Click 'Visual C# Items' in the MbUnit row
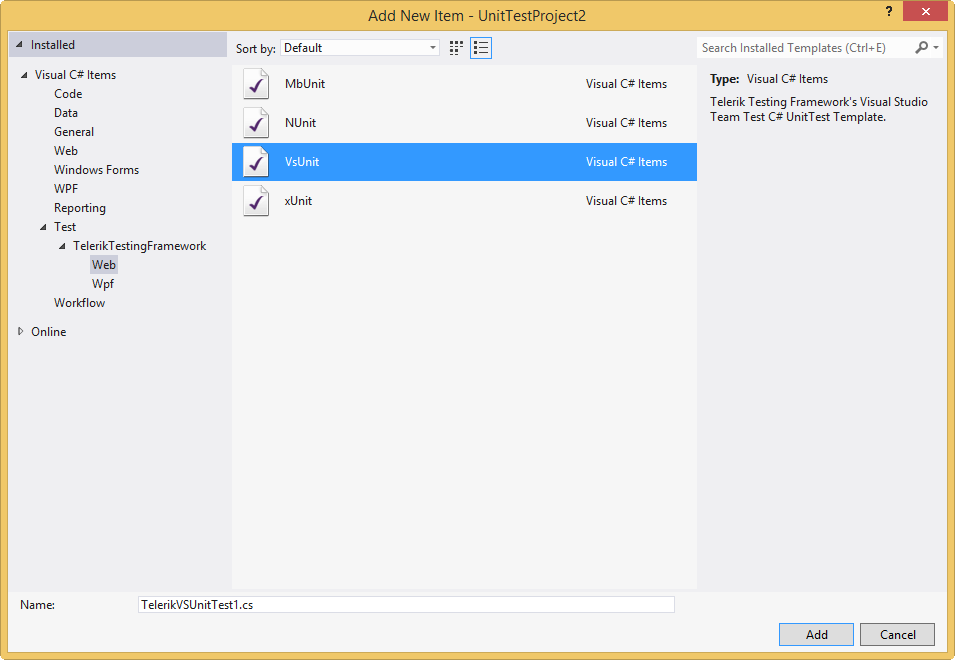Screen dimensions: 955x660 (626, 84)
